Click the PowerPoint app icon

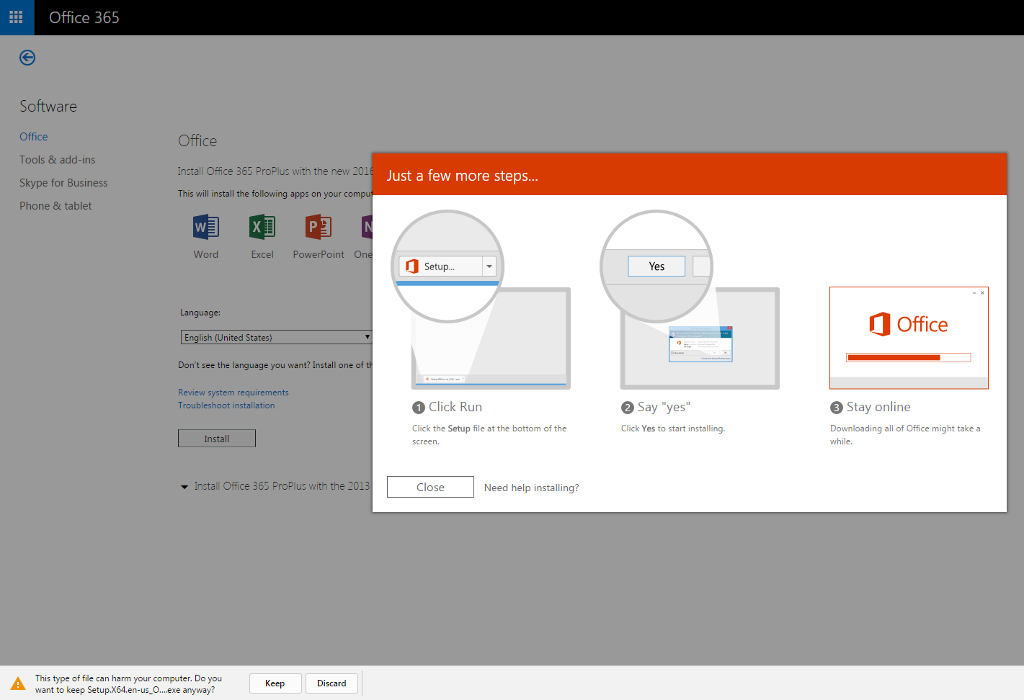coord(318,227)
